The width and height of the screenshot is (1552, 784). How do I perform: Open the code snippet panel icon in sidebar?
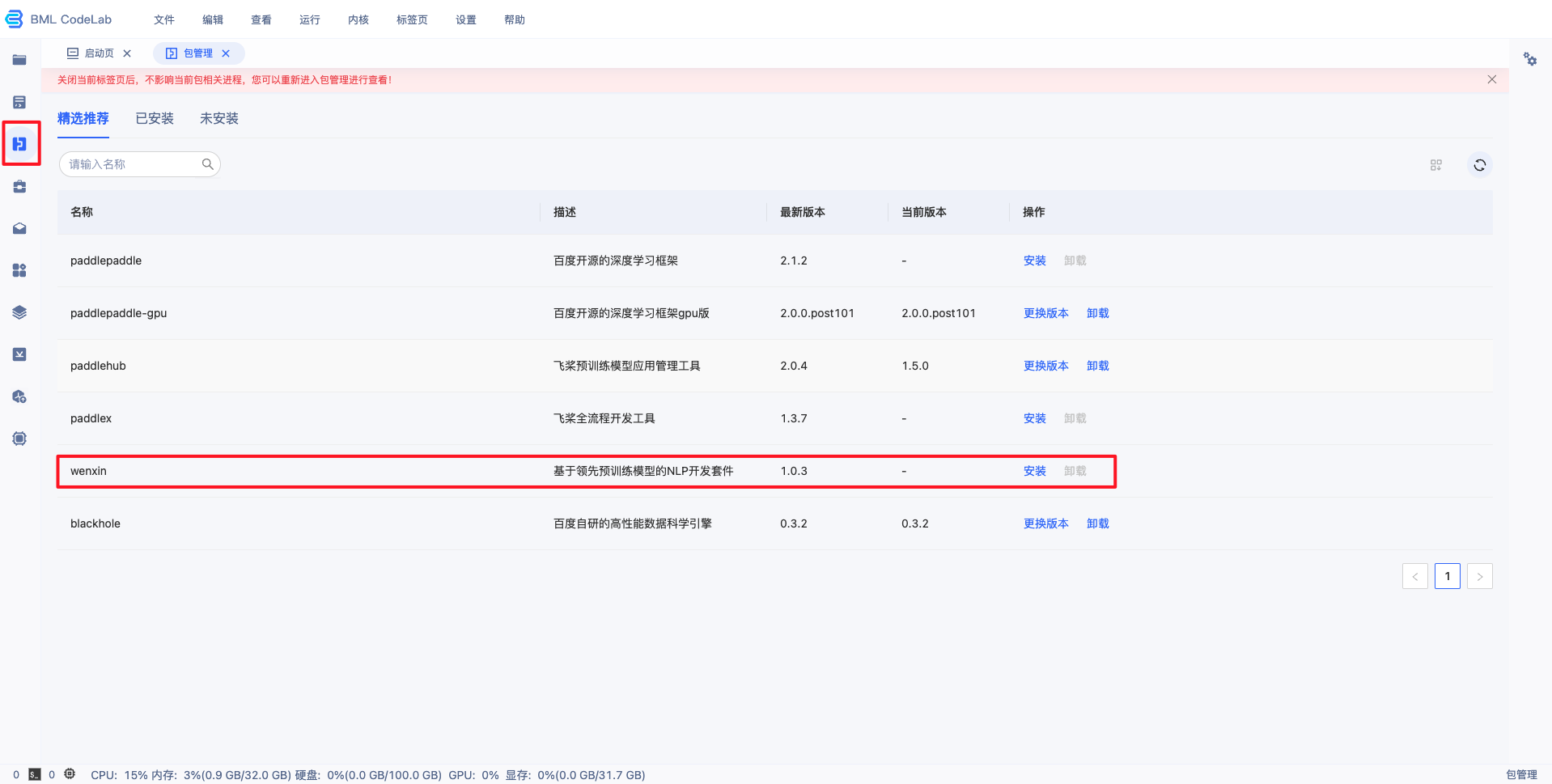19,102
